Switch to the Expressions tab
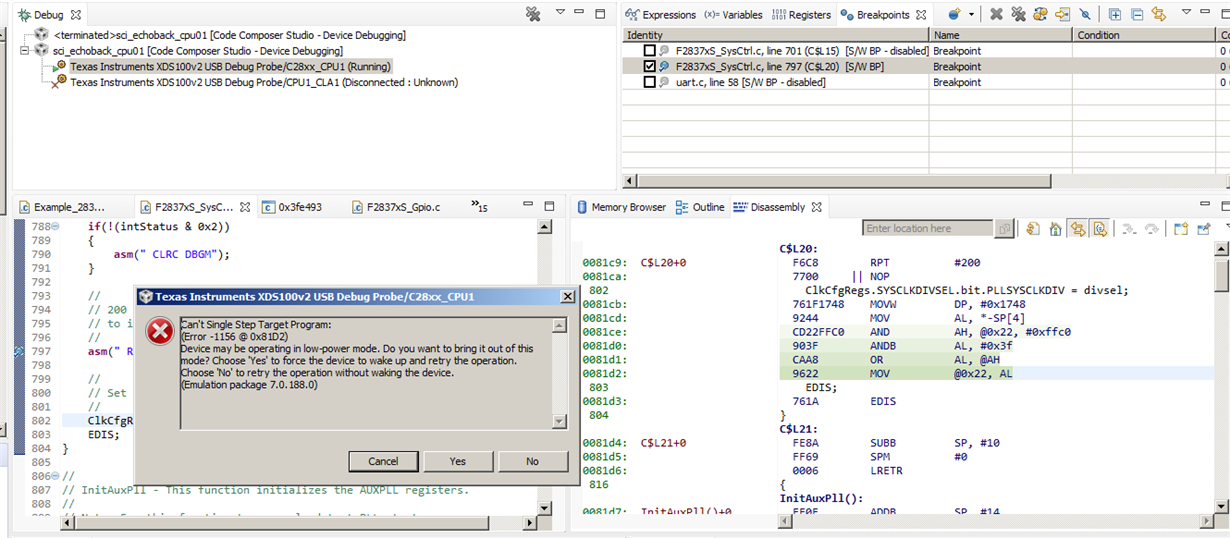Viewport: 1230px width, 538px height. pyautogui.click(x=660, y=15)
